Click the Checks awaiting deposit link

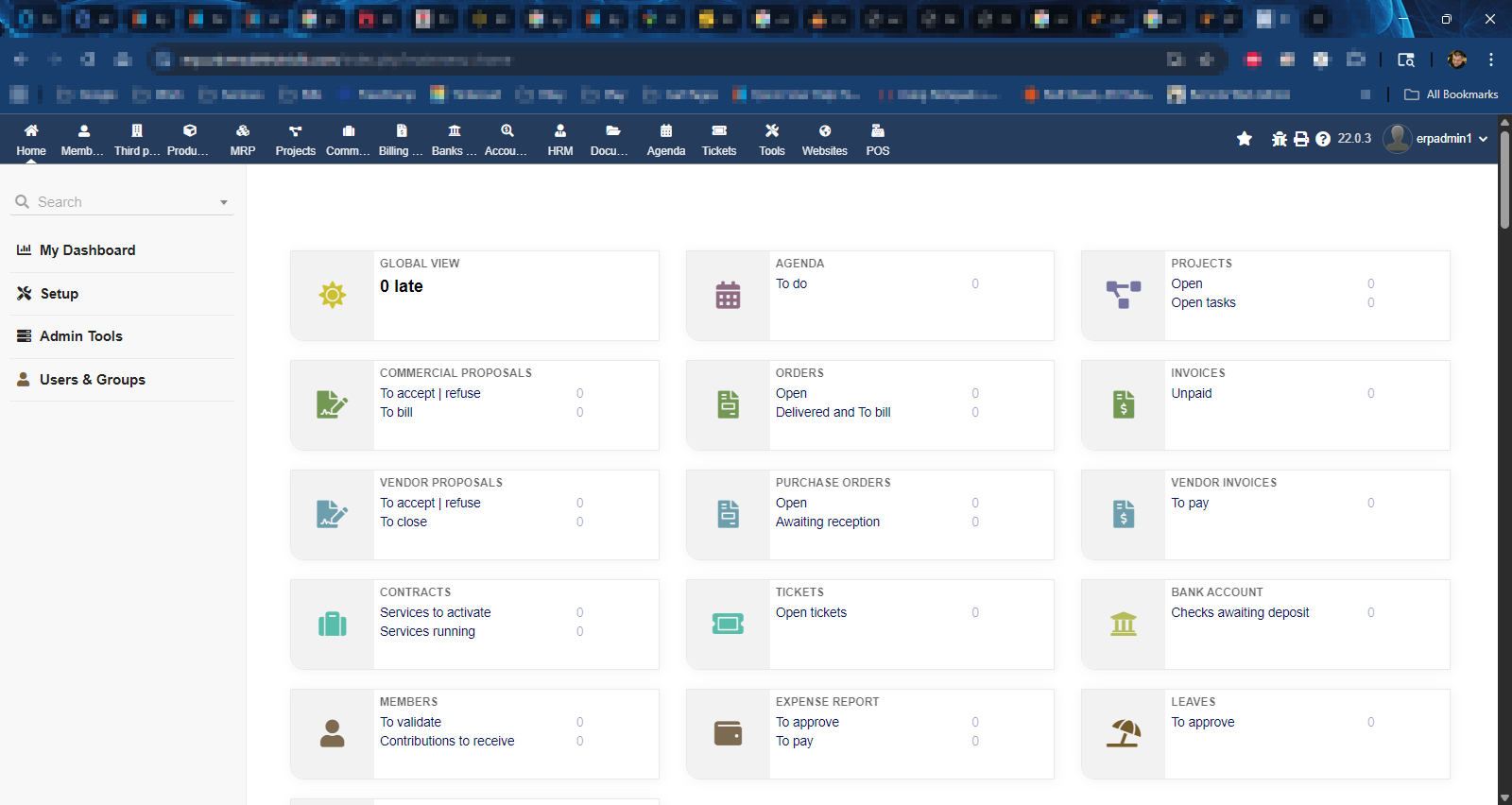tap(1240, 612)
